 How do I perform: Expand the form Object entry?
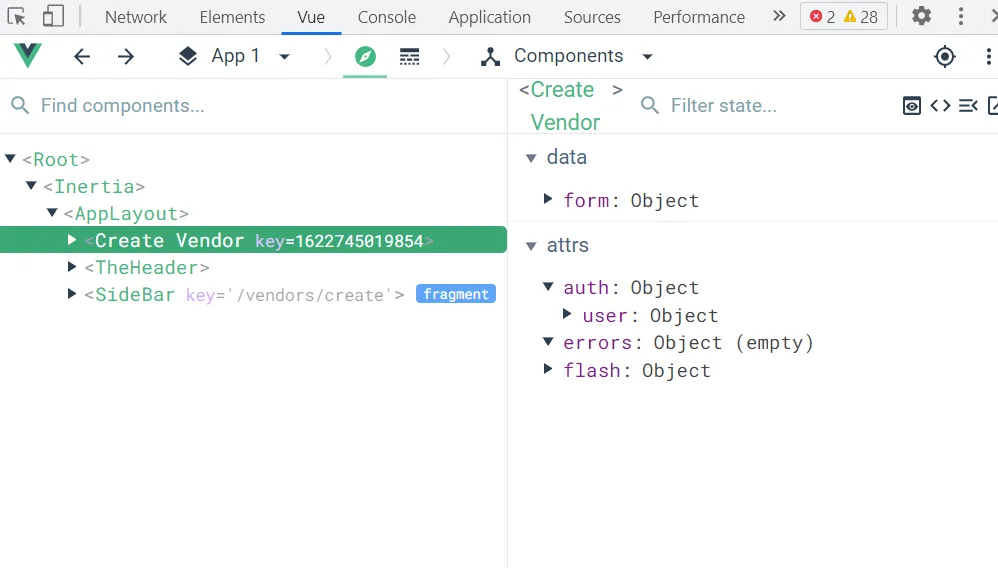point(548,200)
